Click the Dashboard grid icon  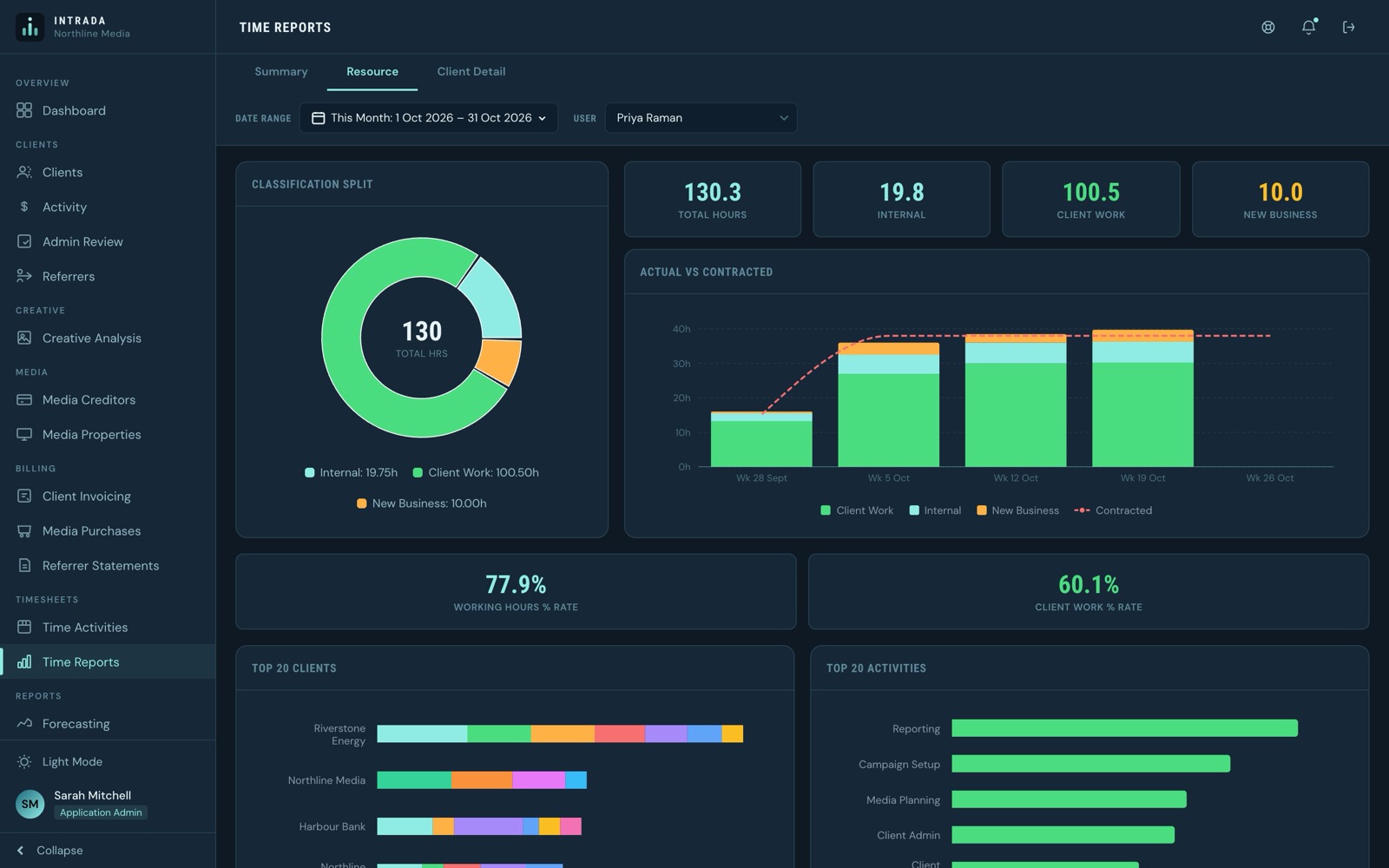(x=24, y=110)
